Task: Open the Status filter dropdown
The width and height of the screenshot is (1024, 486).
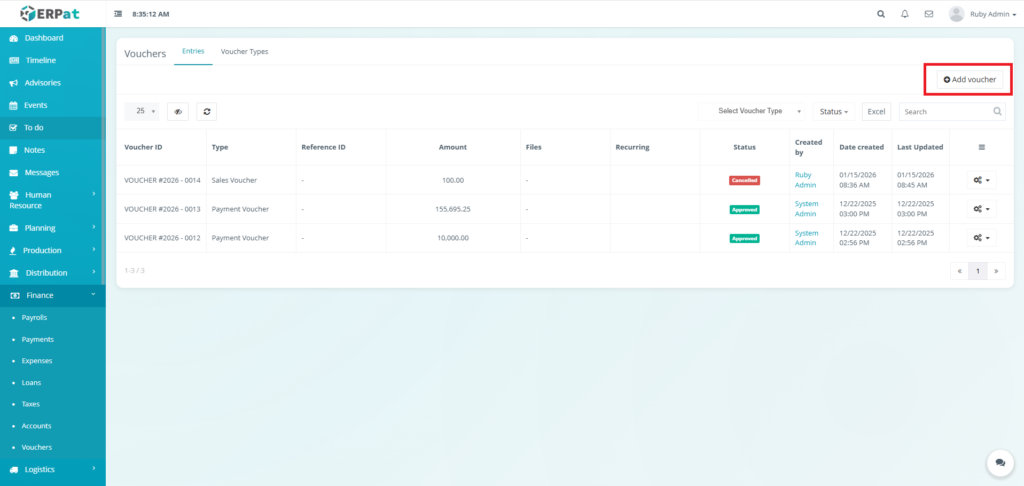Action: click(x=834, y=112)
